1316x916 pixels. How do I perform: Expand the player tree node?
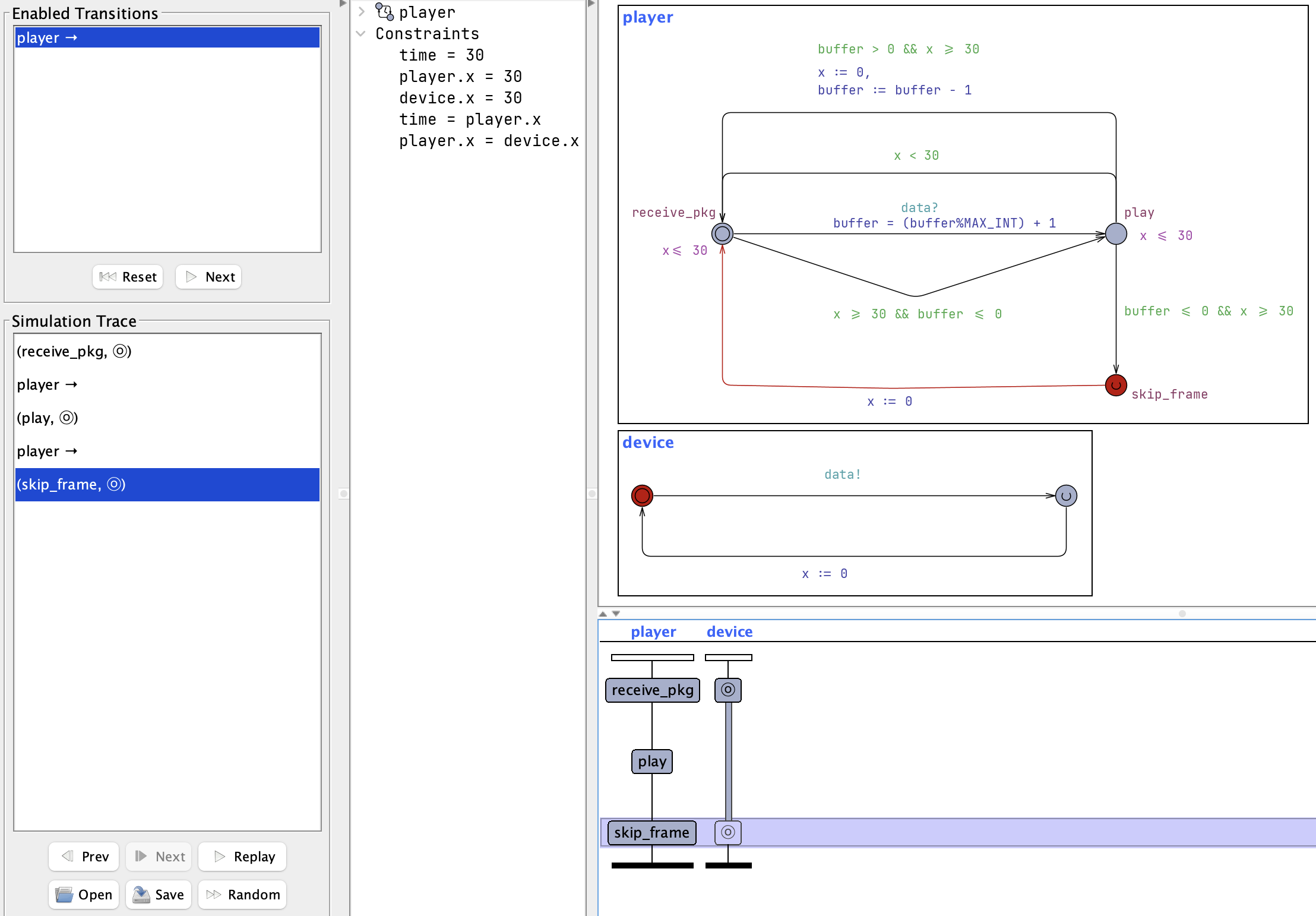(361, 12)
